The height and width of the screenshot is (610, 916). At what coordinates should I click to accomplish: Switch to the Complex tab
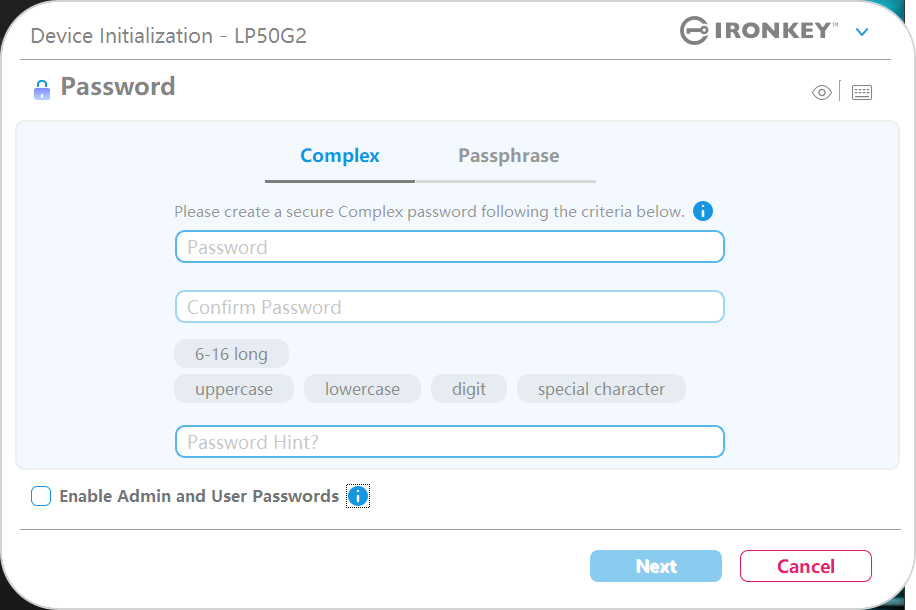[340, 156]
